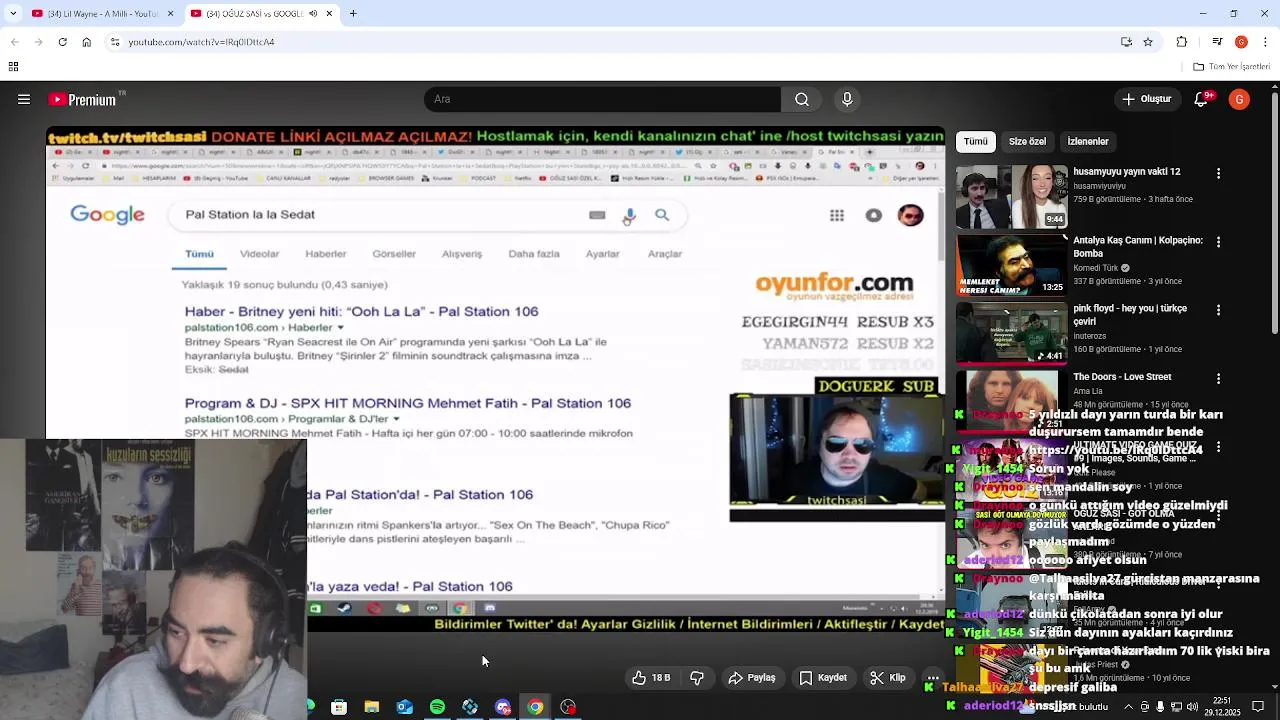Go back in browser history

[x=15, y=42]
